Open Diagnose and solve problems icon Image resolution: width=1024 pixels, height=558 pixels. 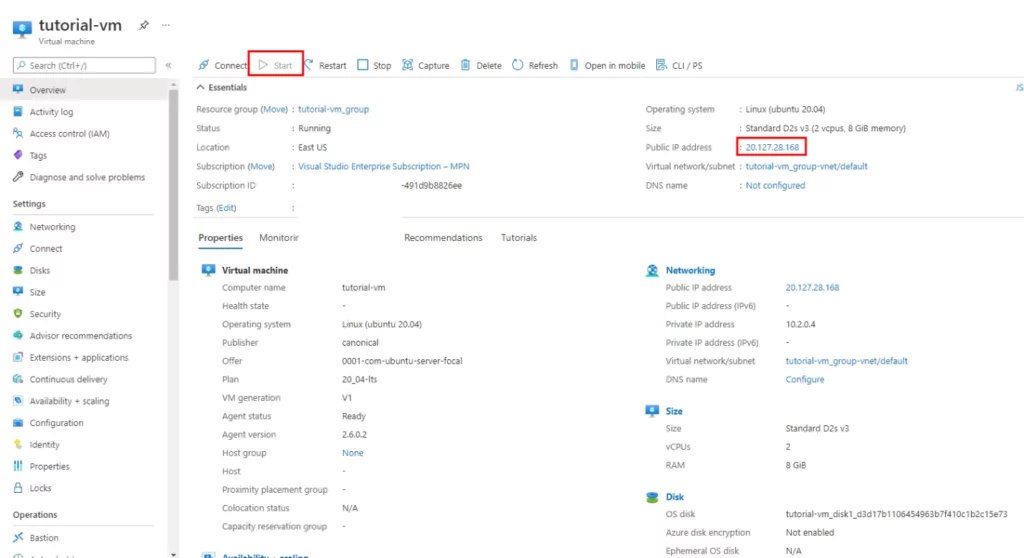pyautogui.click(x=18, y=177)
